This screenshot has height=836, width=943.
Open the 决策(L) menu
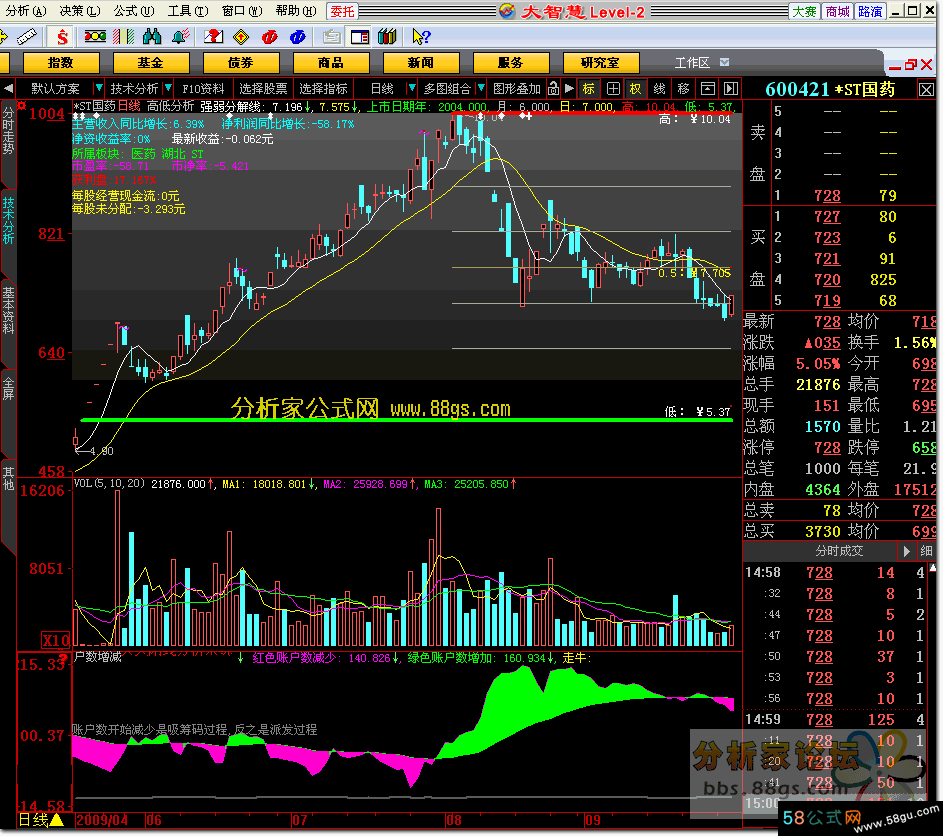coord(79,11)
